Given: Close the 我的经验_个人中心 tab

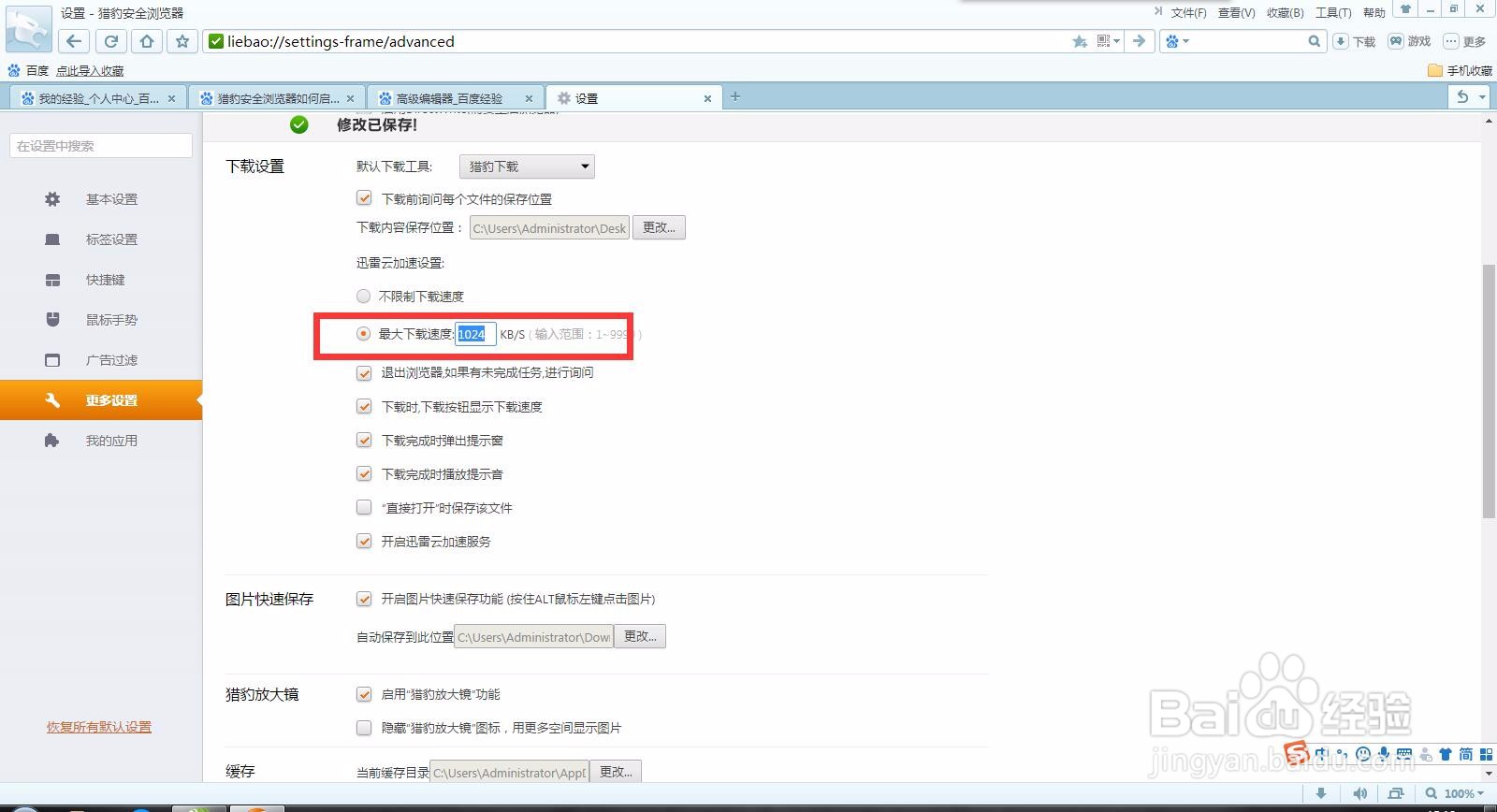Looking at the screenshot, I should [171, 98].
